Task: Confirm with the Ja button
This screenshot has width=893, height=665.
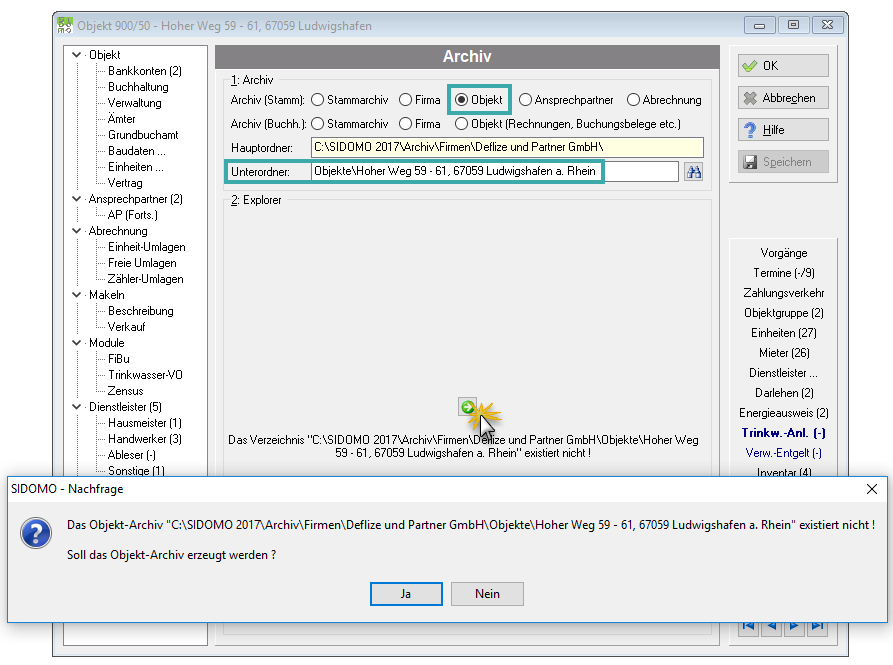Action: click(x=406, y=594)
